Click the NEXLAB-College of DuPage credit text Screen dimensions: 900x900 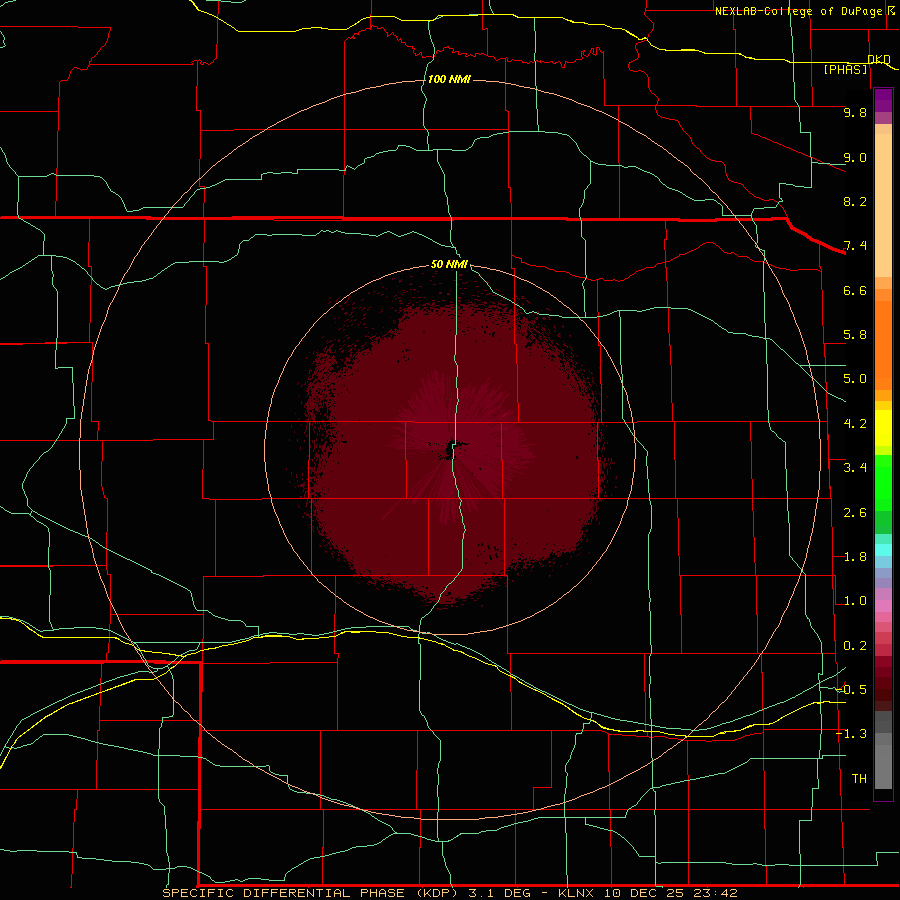pos(798,11)
